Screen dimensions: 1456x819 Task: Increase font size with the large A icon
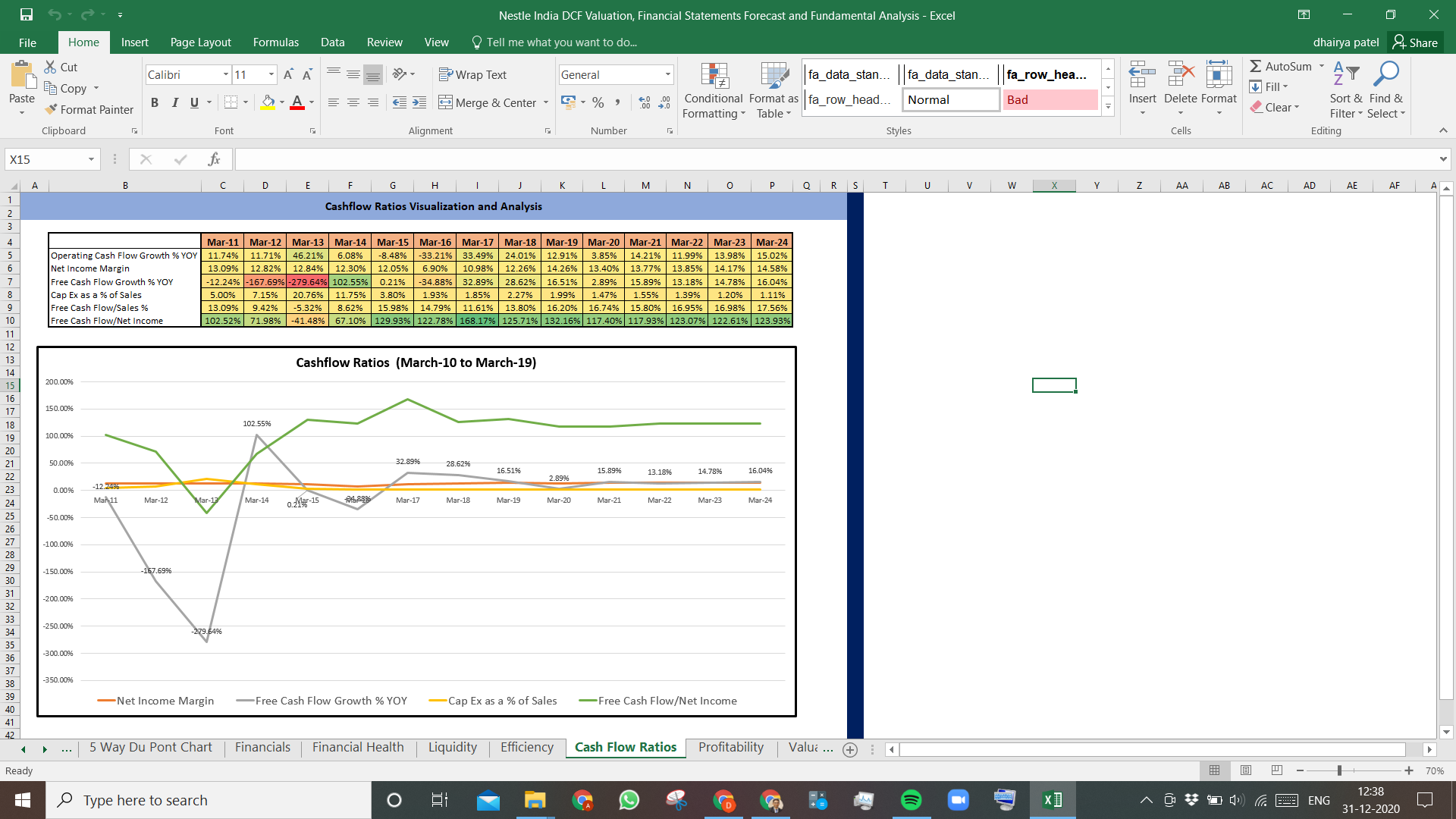click(x=288, y=74)
